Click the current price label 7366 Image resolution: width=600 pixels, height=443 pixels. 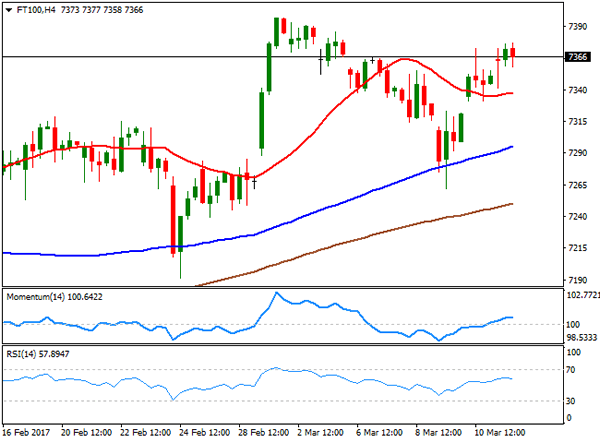[578, 57]
